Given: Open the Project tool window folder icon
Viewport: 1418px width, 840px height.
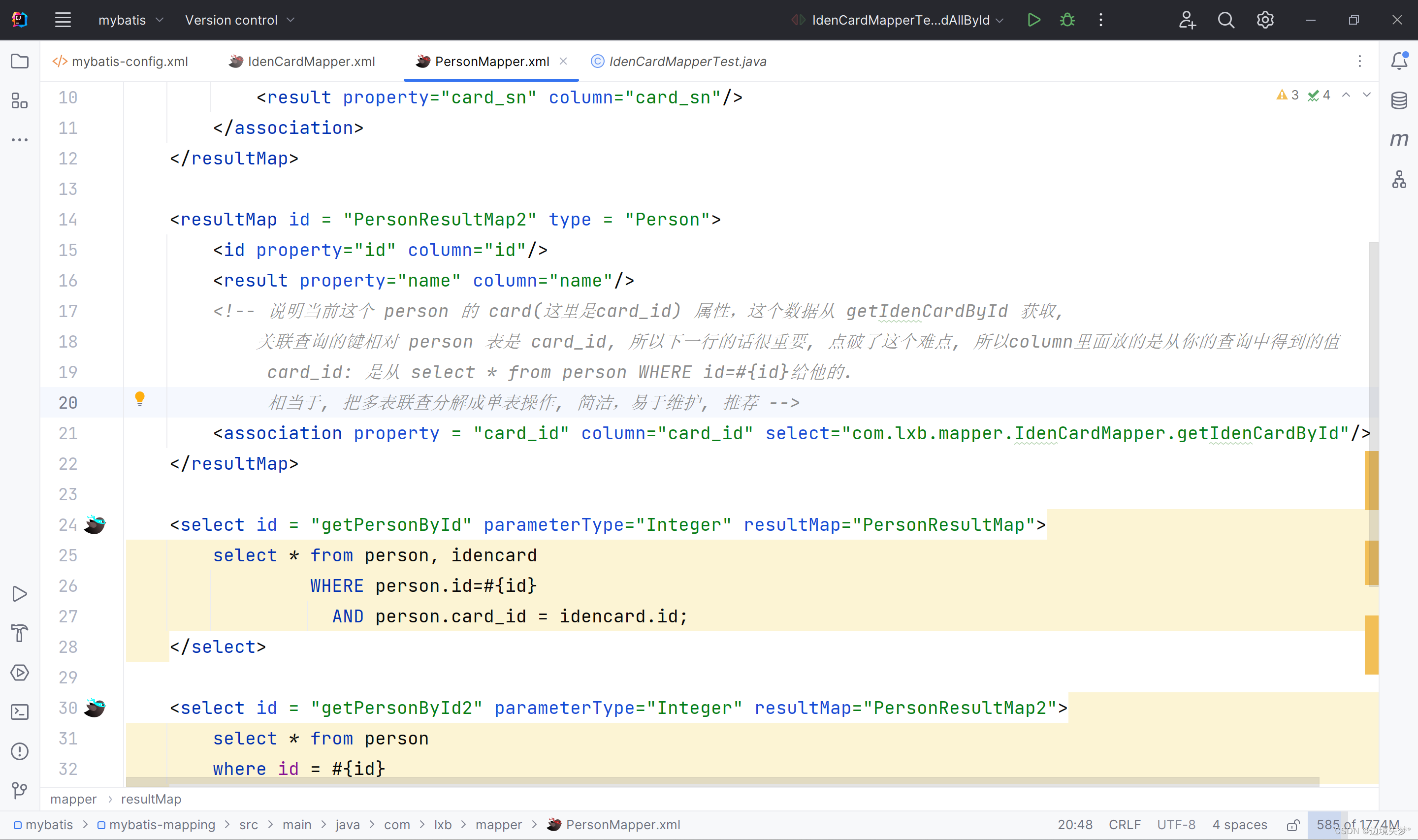Looking at the screenshot, I should [x=20, y=61].
